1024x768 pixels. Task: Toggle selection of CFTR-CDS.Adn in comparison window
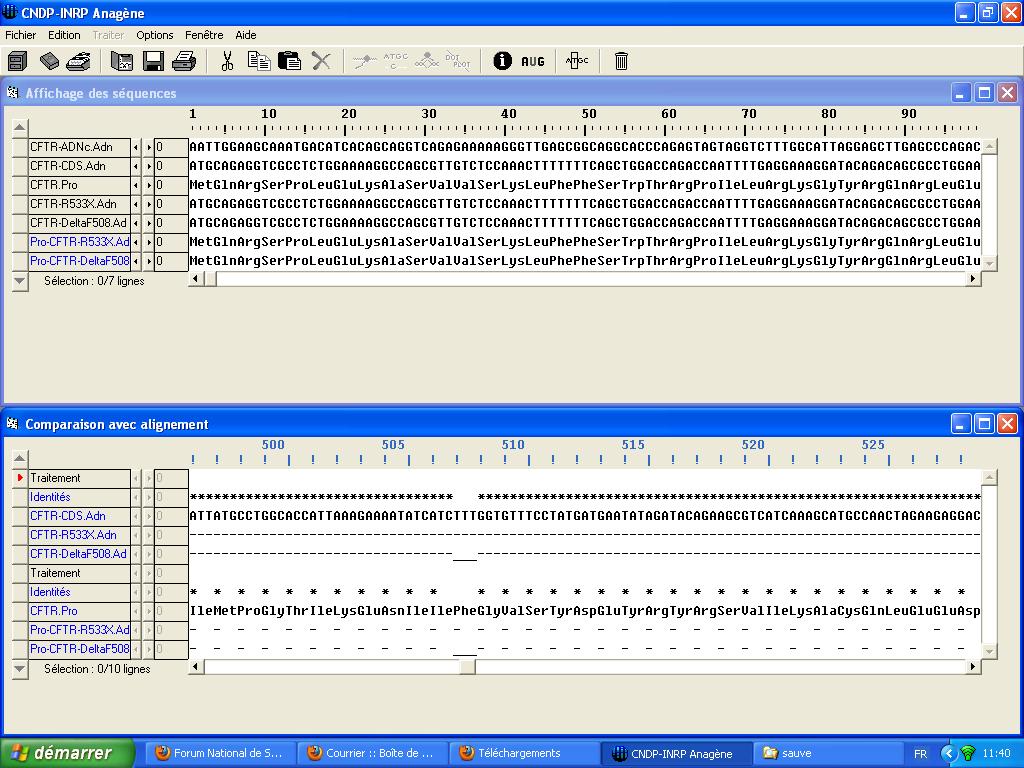tap(21, 516)
